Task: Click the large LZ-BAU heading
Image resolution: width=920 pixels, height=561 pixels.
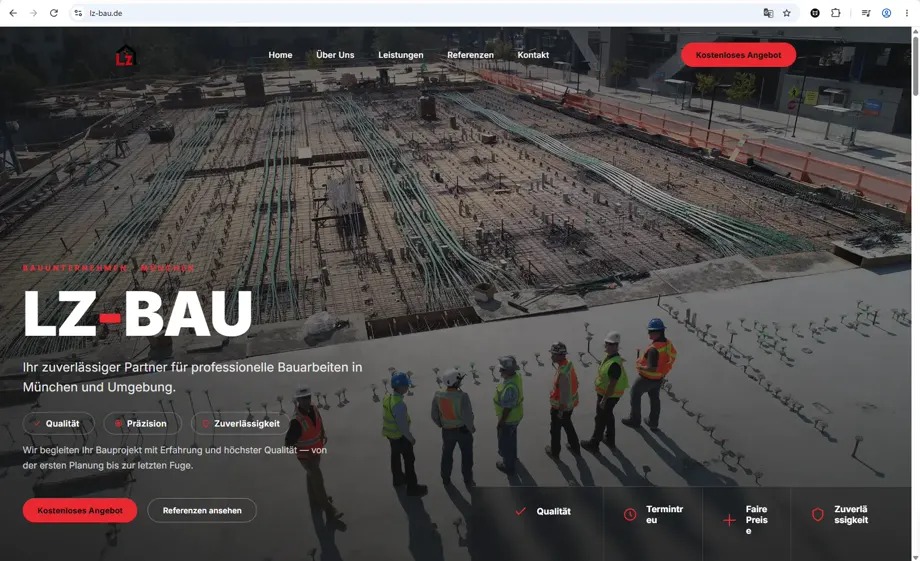Action: tap(137, 314)
